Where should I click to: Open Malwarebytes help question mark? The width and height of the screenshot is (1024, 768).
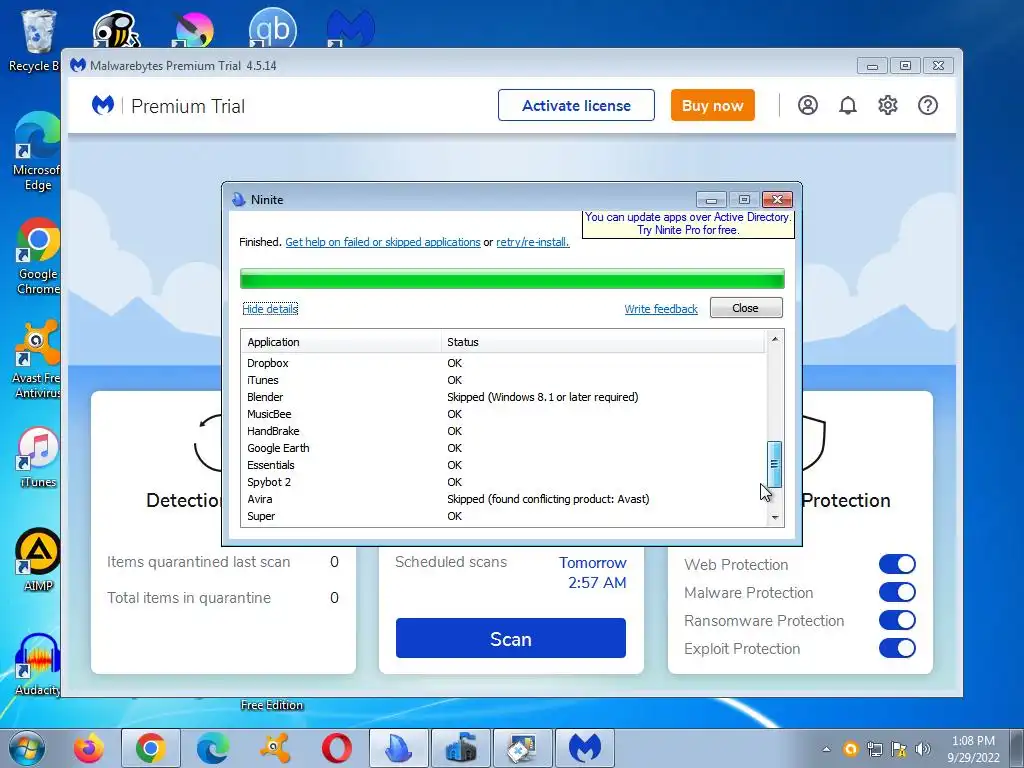[928, 105]
